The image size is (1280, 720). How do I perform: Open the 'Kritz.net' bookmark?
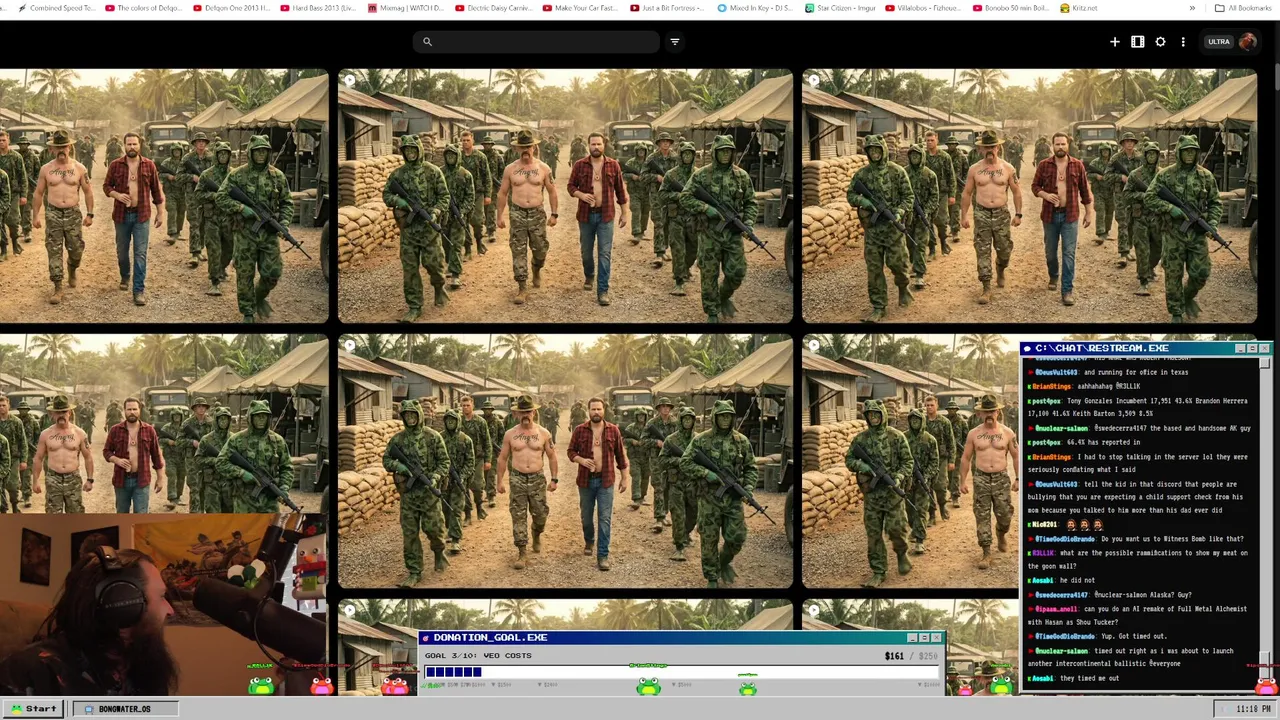(1078, 8)
